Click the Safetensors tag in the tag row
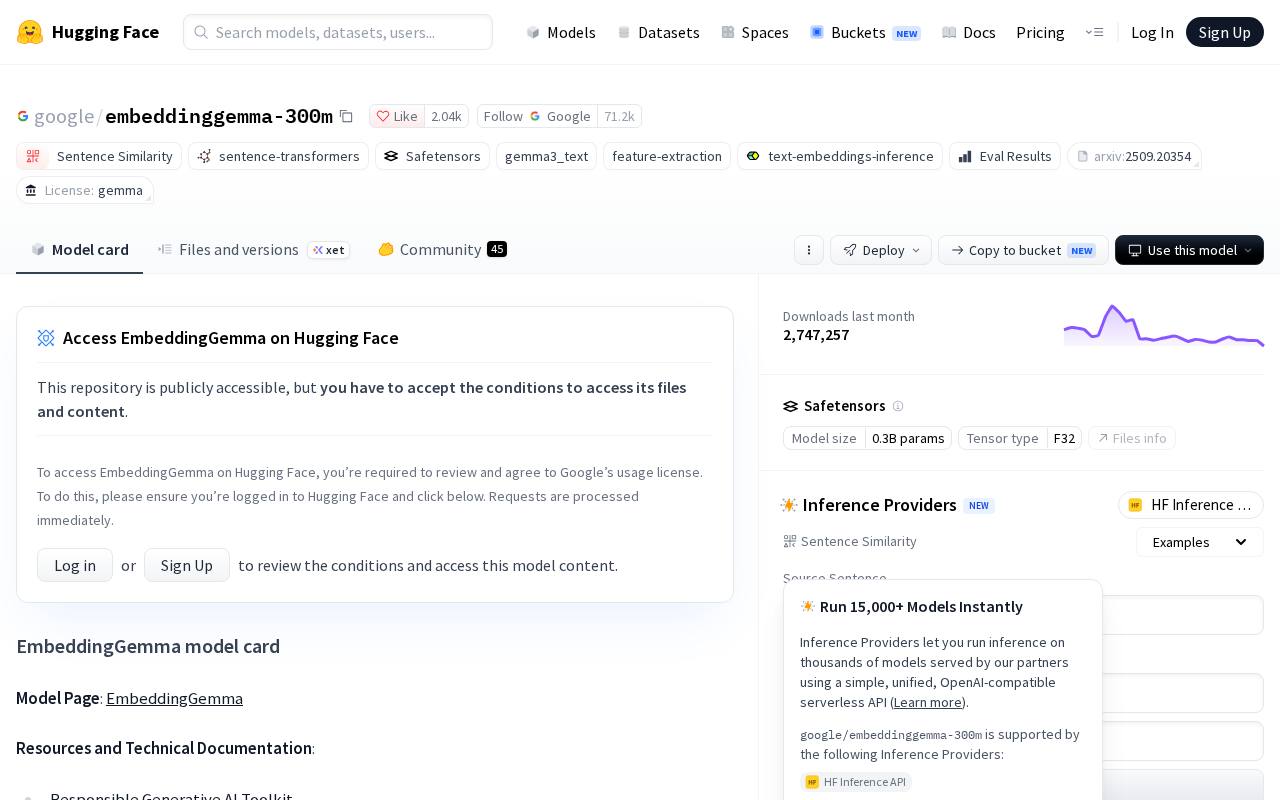 point(432,156)
